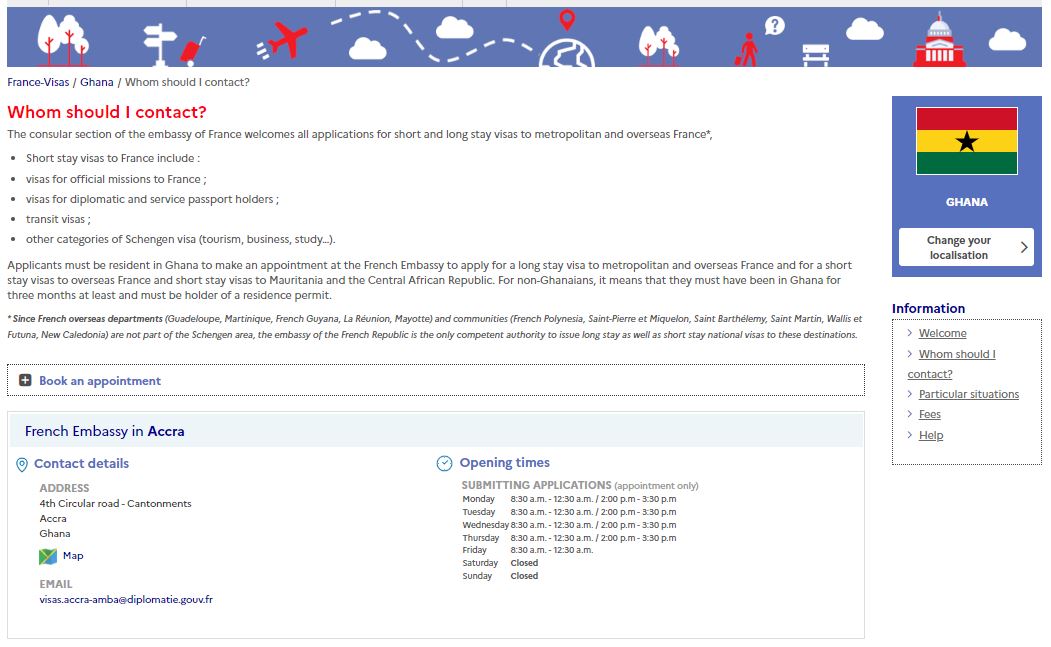1051x647 pixels.
Task: Open the Fees sidebar link
Action: (930, 414)
